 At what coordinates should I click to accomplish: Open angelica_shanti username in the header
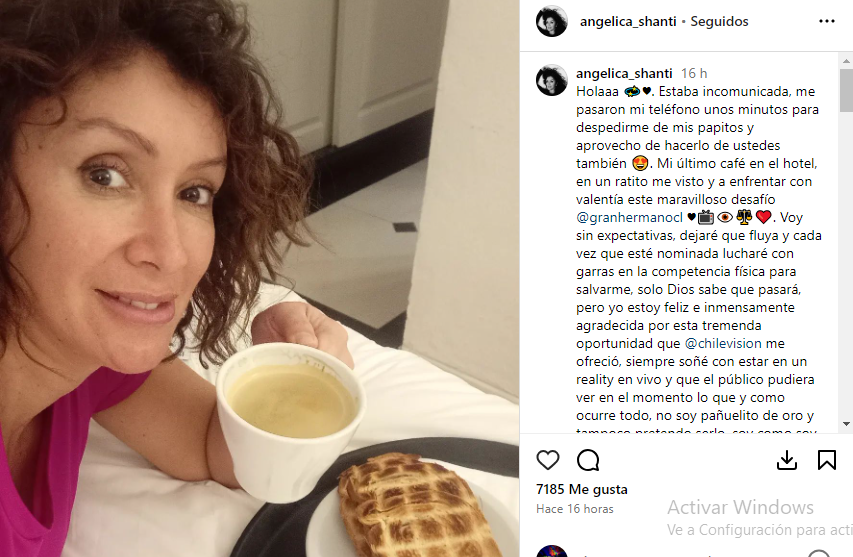click(x=628, y=22)
